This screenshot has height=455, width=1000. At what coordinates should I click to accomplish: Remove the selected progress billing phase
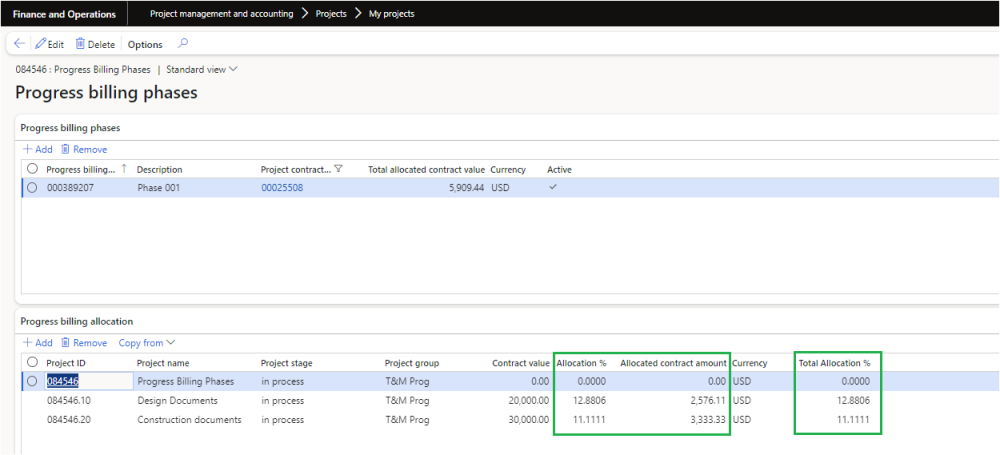[x=83, y=149]
